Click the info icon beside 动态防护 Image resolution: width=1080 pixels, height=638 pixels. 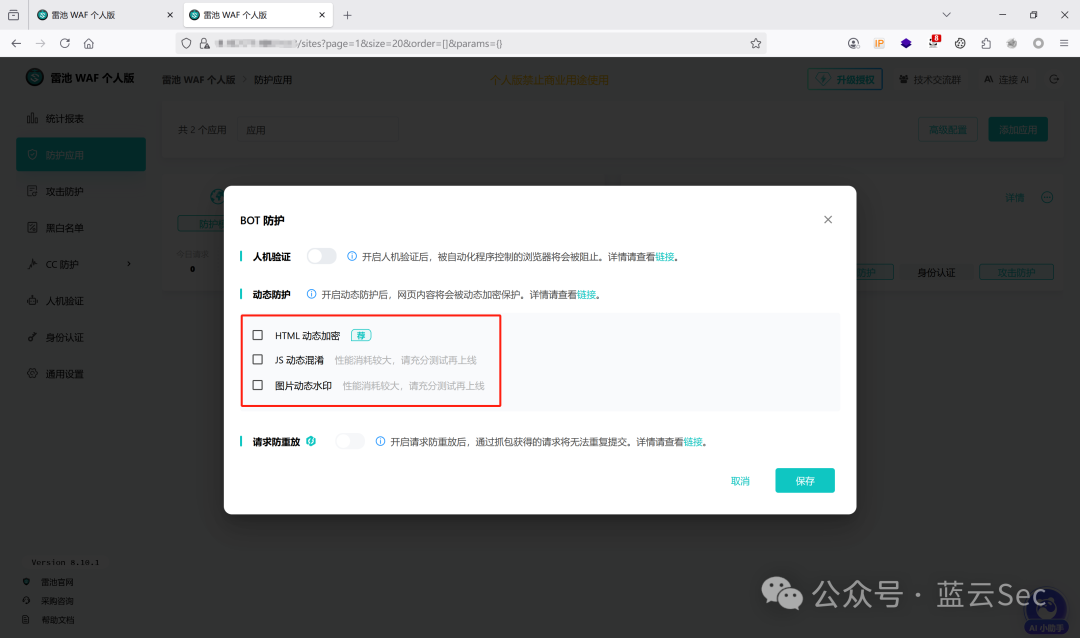[x=311, y=294]
